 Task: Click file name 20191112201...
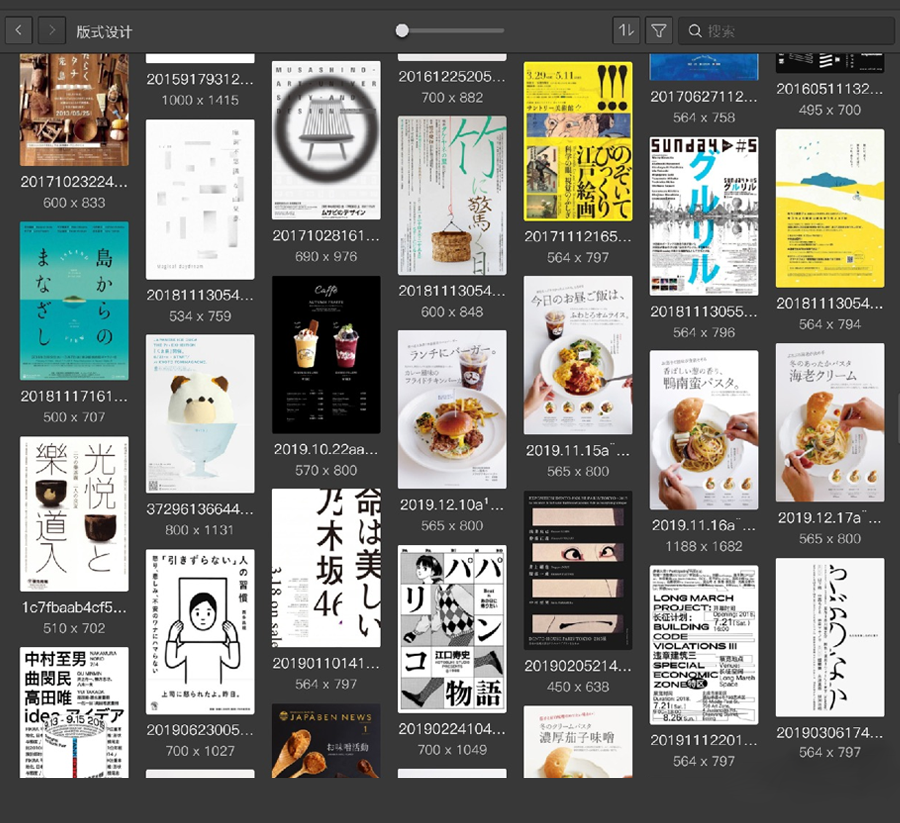(704, 740)
